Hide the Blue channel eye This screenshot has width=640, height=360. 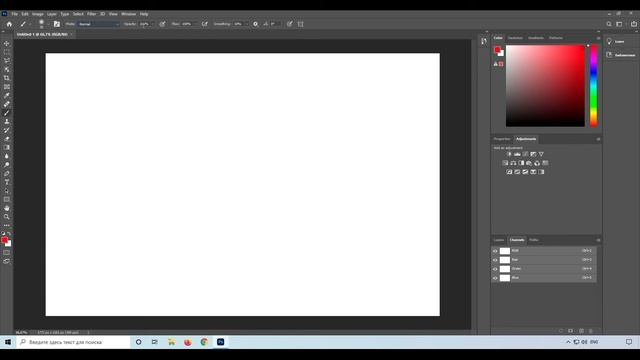[x=495, y=278]
